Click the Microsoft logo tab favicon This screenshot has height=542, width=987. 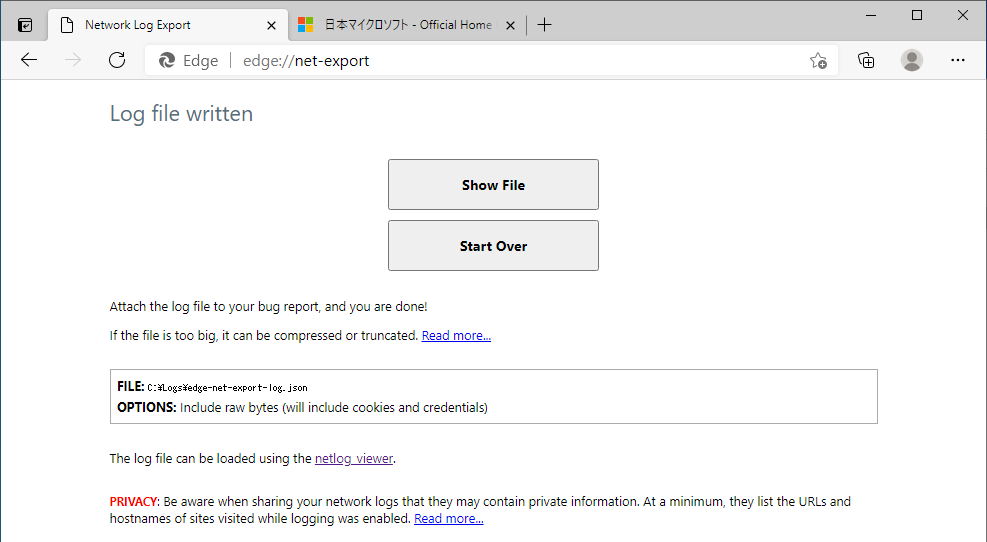[x=306, y=25]
